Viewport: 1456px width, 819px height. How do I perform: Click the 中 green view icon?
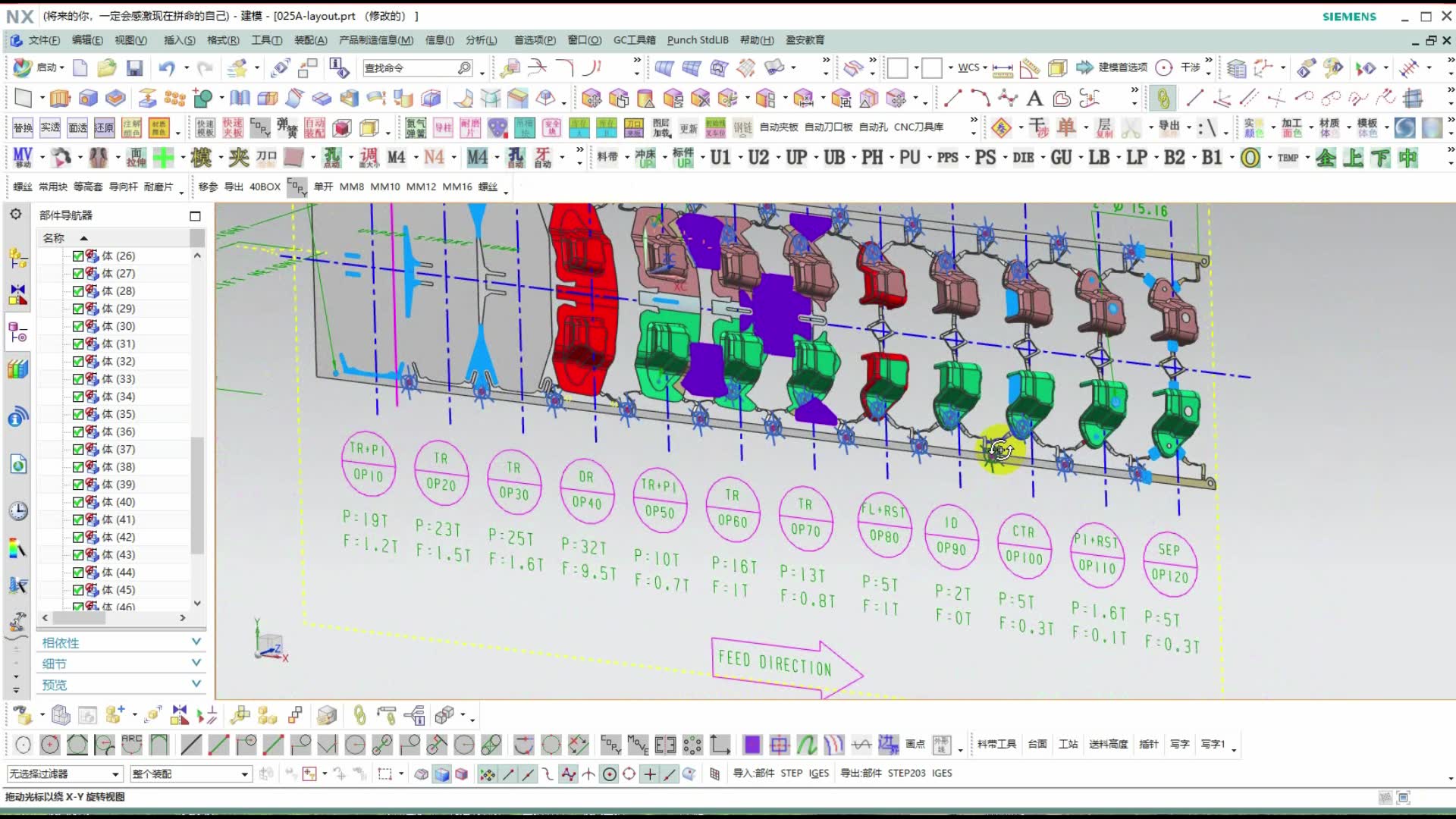tap(1408, 158)
